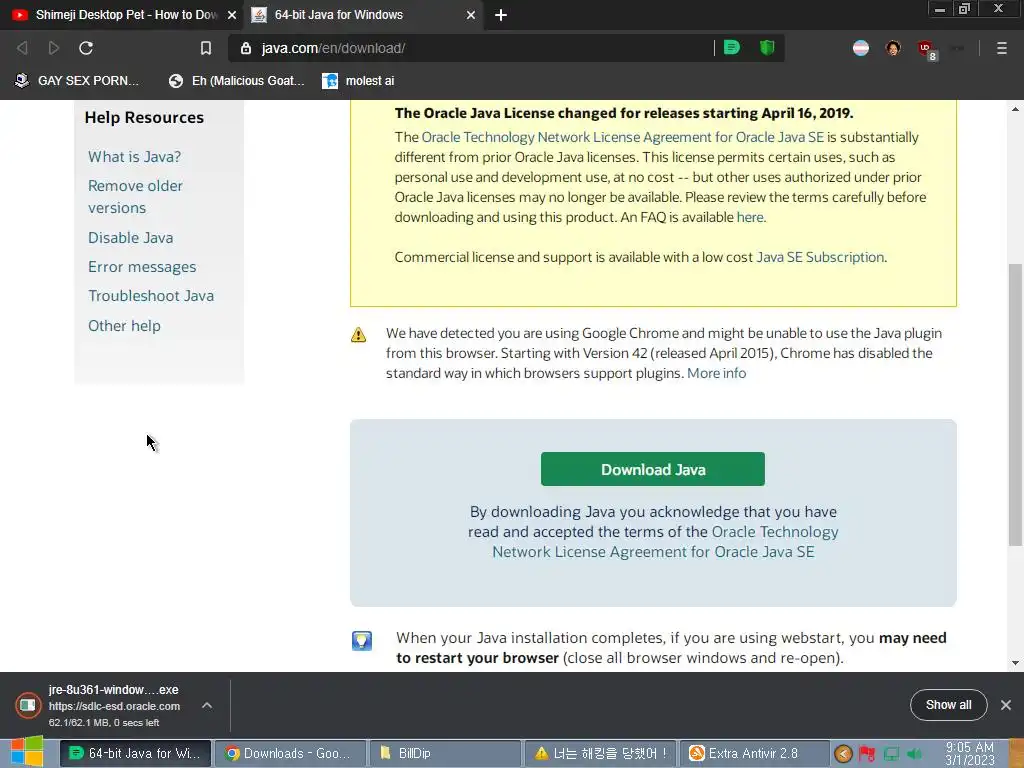Click the 'More info' Chrome plugin link

(716, 373)
